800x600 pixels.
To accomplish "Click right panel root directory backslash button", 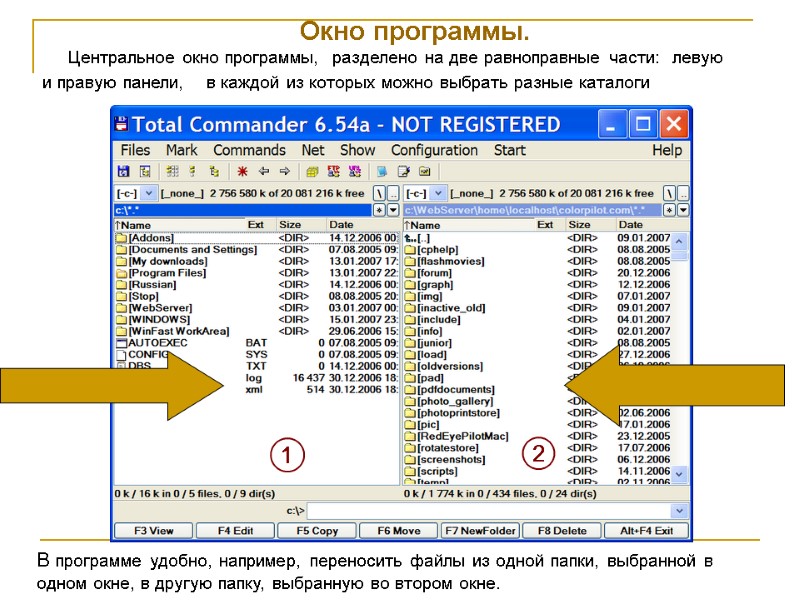I will [x=669, y=193].
